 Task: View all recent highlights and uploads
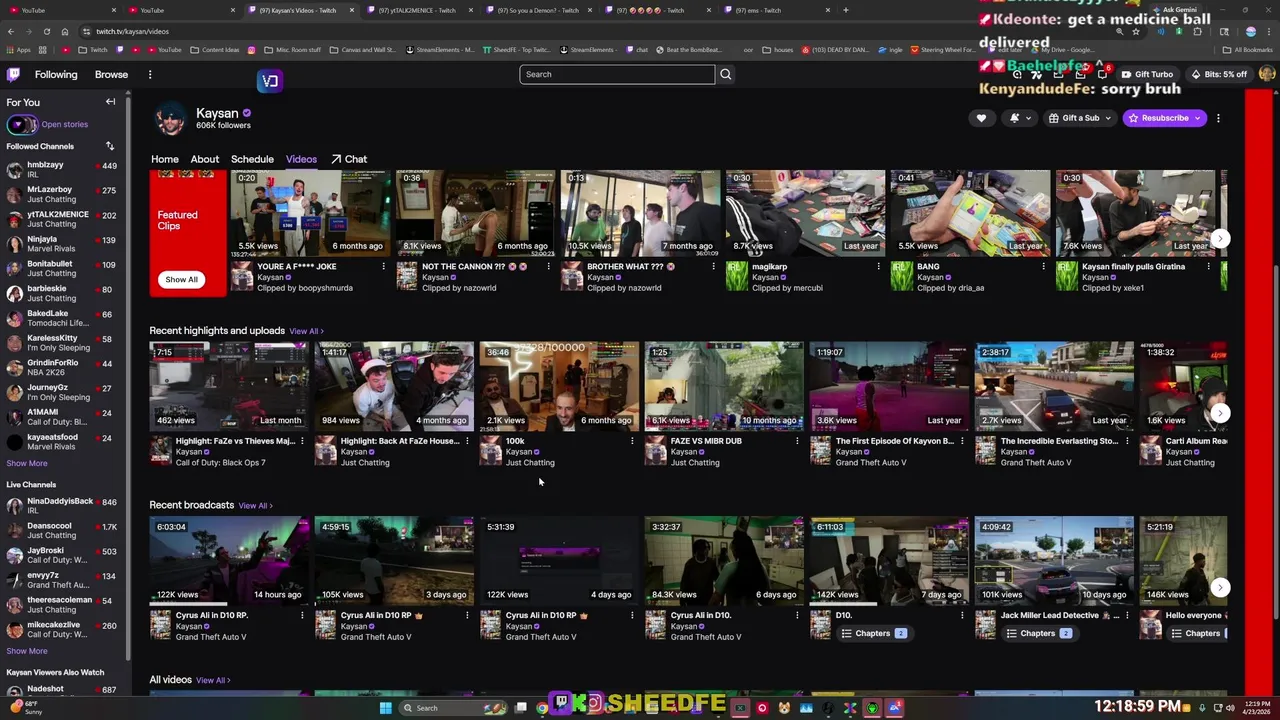click(x=306, y=331)
